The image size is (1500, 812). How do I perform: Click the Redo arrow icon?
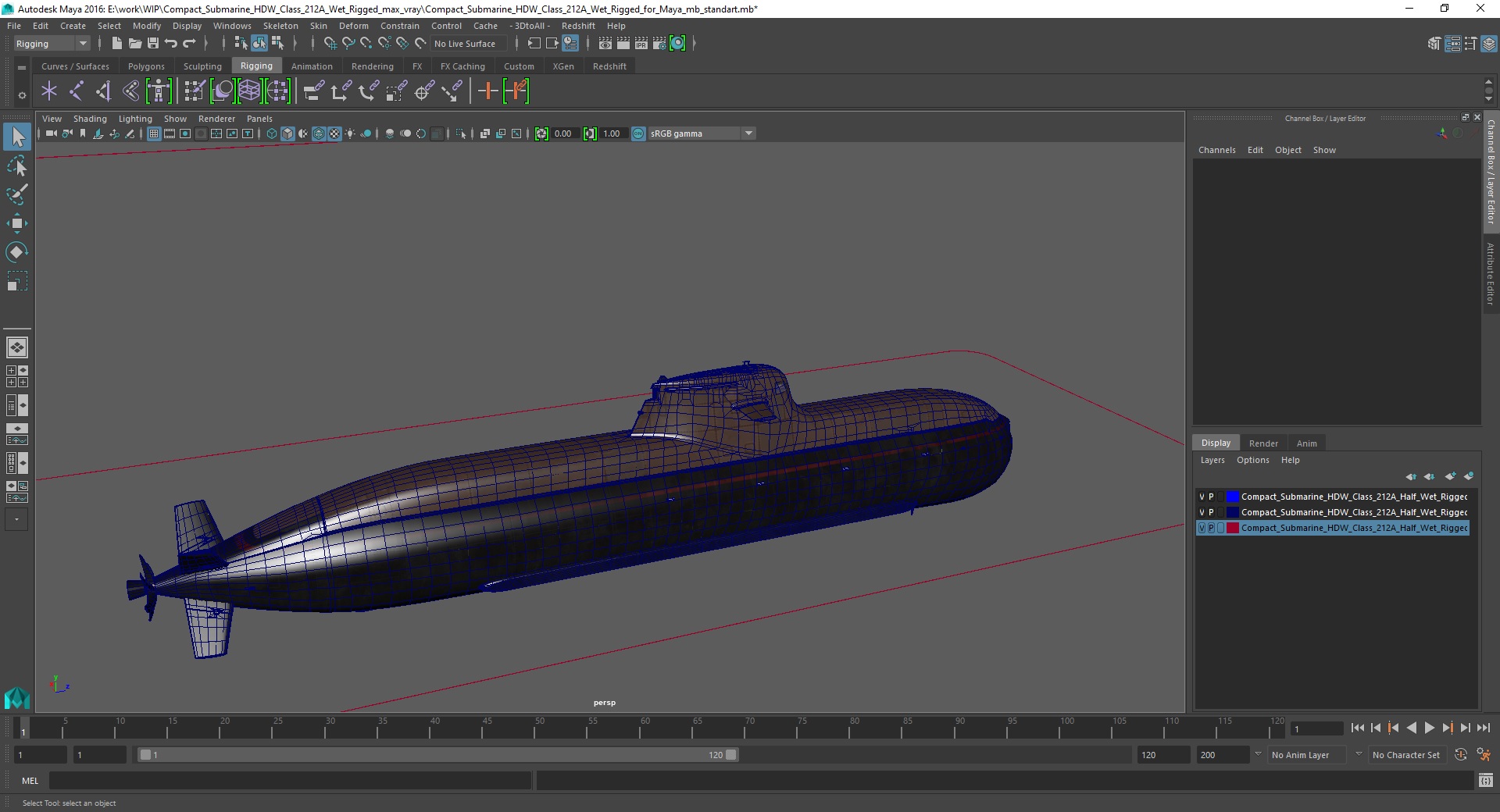tap(189, 43)
